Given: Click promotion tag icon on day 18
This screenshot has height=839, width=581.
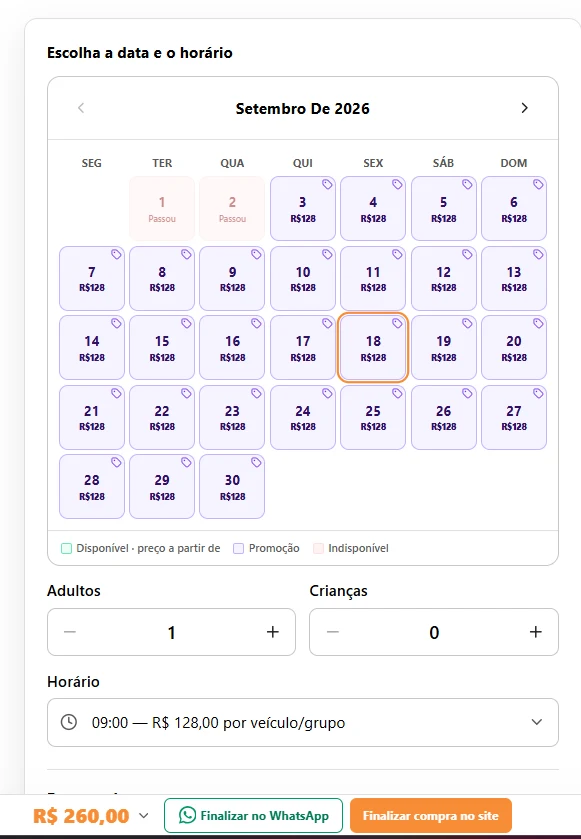Looking at the screenshot, I should tap(397, 323).
